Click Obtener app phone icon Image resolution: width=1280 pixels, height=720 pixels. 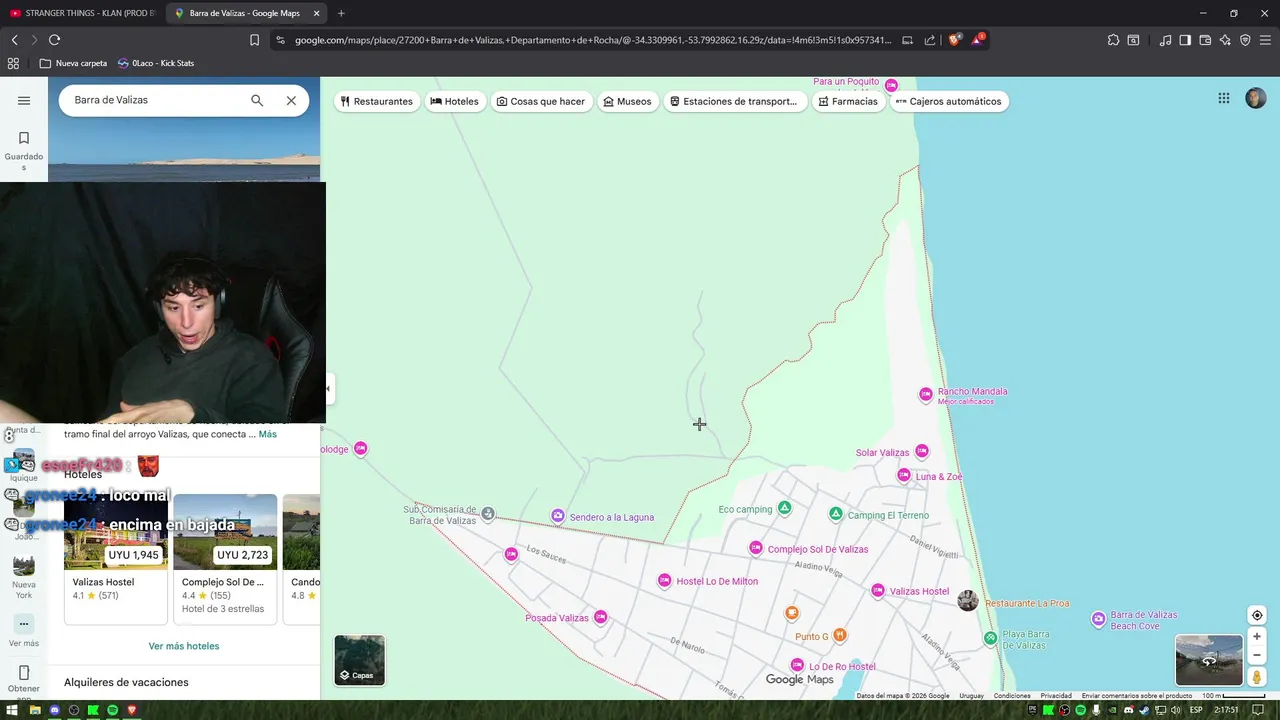click(24, 673)
